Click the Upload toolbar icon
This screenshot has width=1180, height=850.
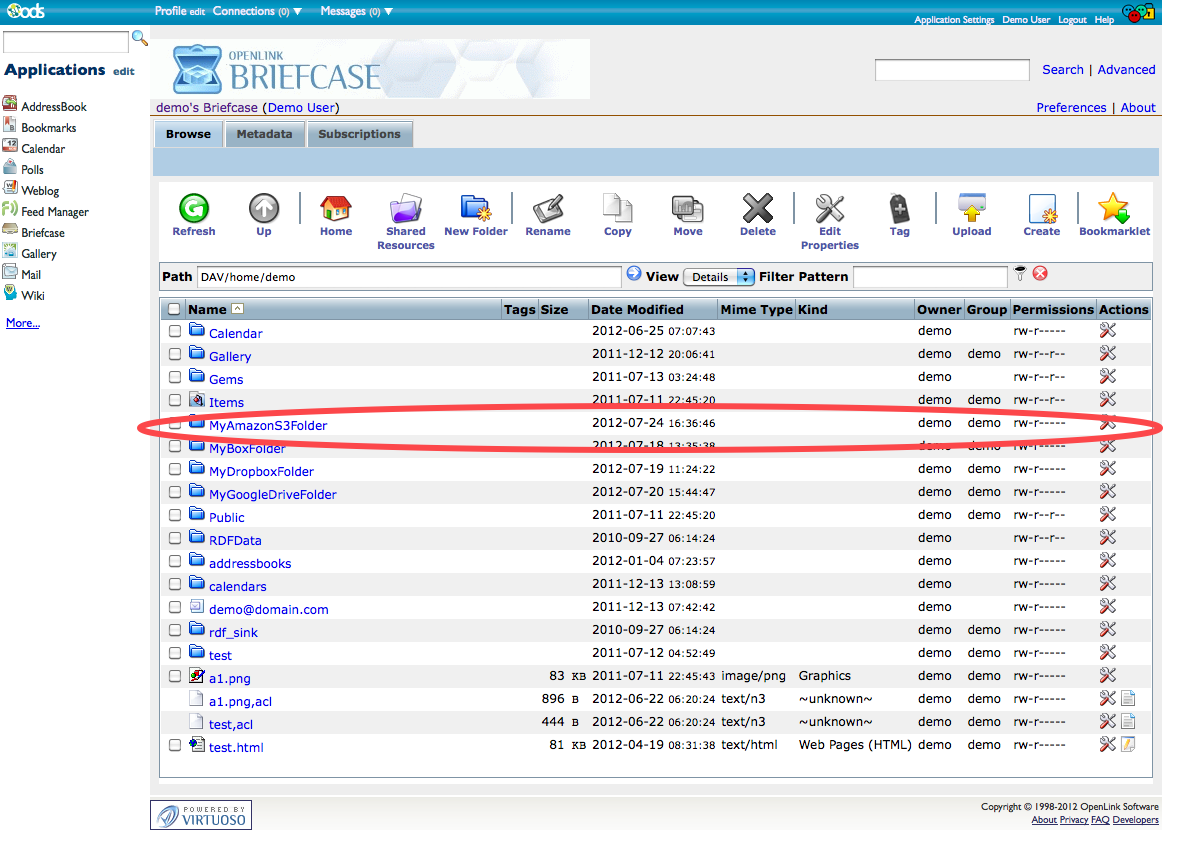pyautogui.click(x=971, y=209)
